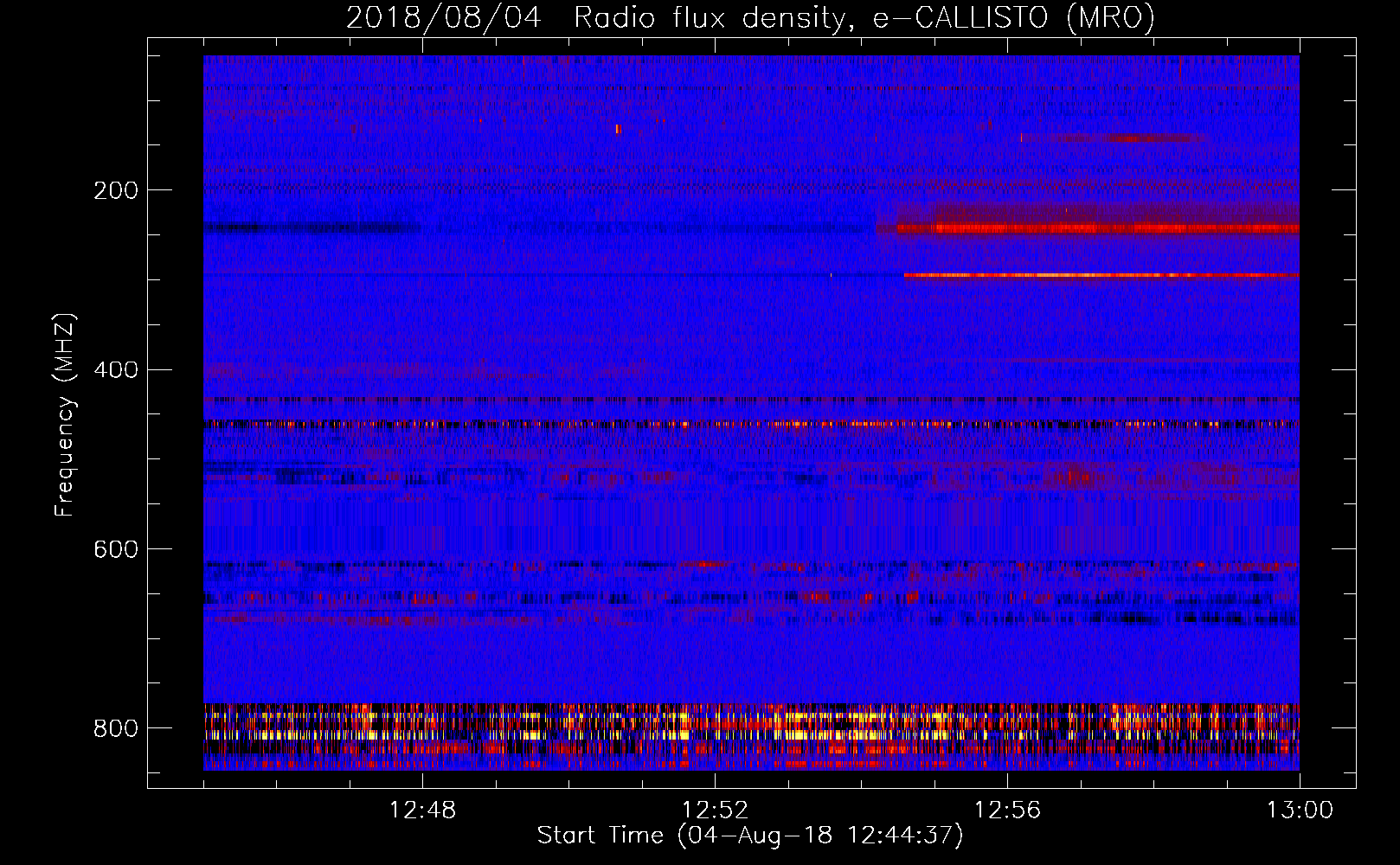
Task: Click the 13:00 time tick label
Action: pos(1300,811)
